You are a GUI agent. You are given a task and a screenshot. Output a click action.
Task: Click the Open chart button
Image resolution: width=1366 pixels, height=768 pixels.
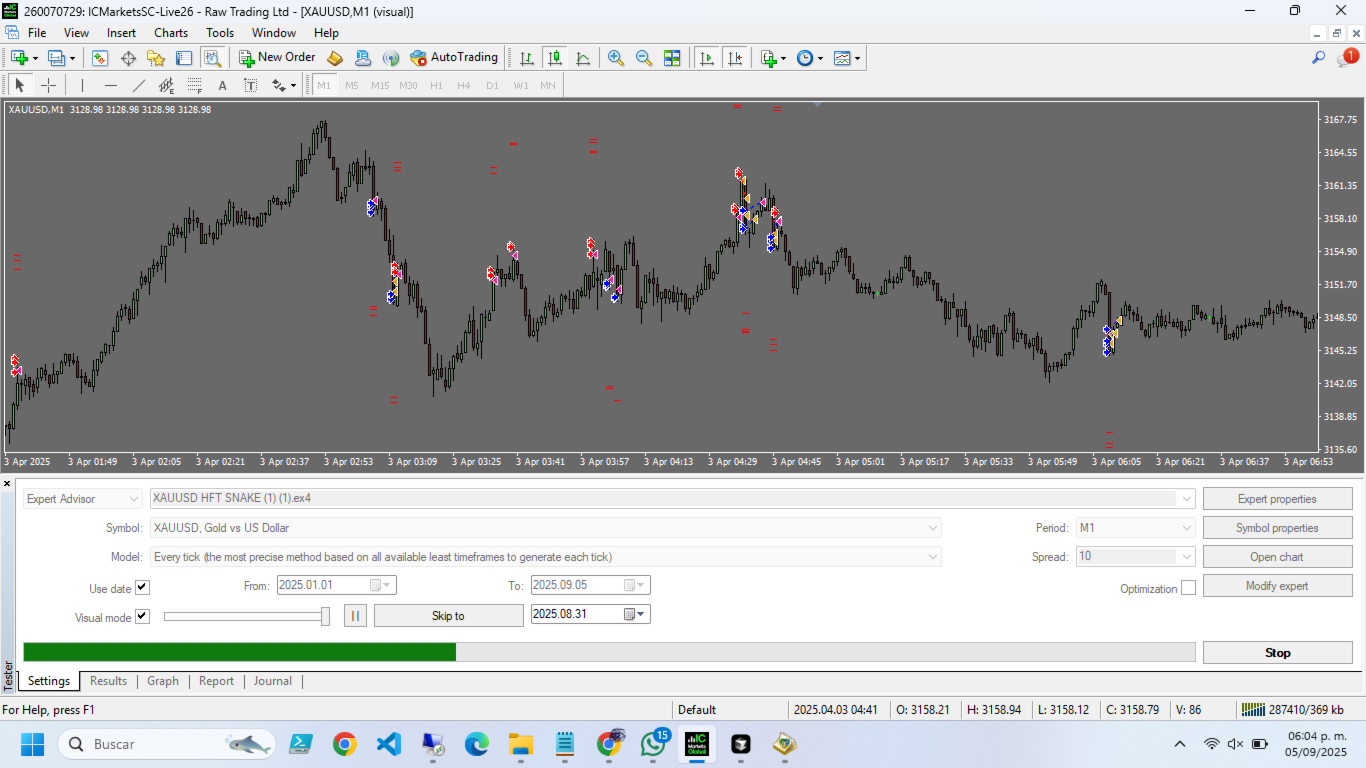tap(1277, 556)
